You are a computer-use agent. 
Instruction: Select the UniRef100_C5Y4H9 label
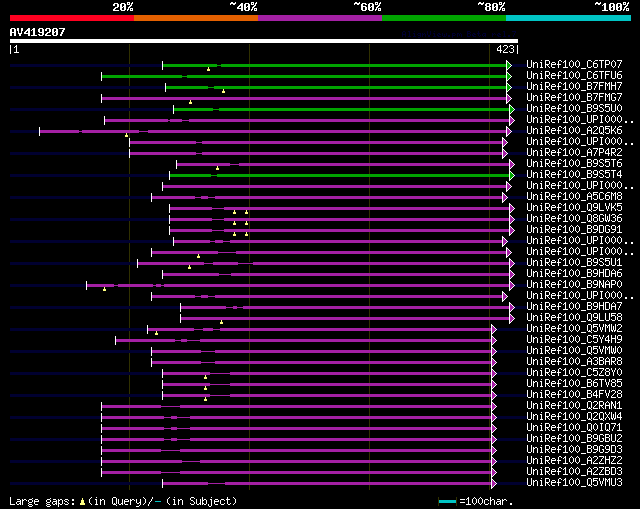tap(574, 340)
